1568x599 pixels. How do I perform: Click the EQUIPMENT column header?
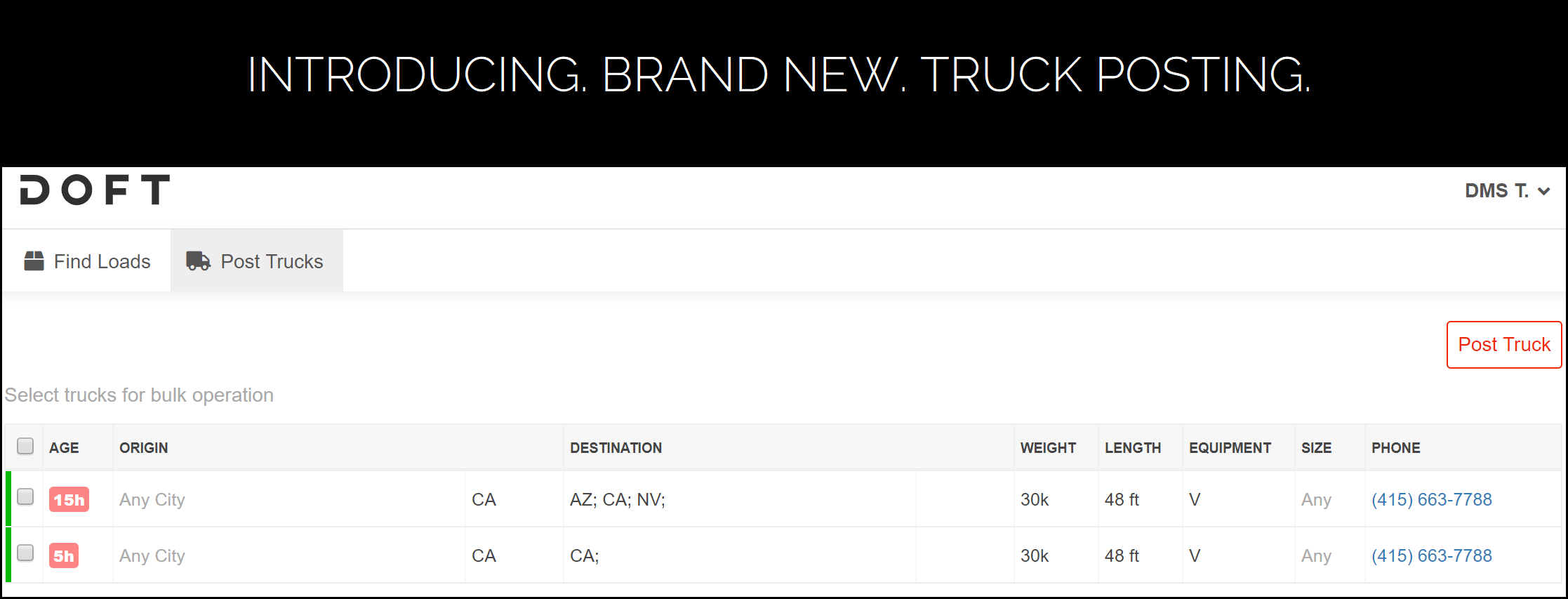(1230, 448)
